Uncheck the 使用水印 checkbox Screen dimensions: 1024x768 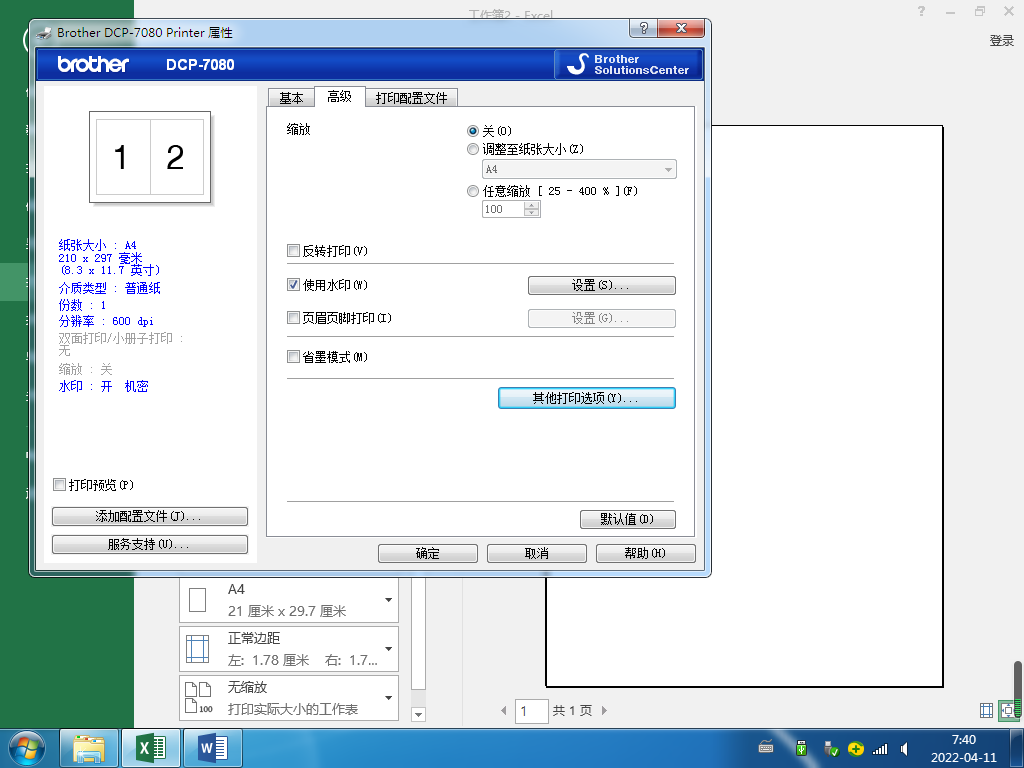(294, 285)
